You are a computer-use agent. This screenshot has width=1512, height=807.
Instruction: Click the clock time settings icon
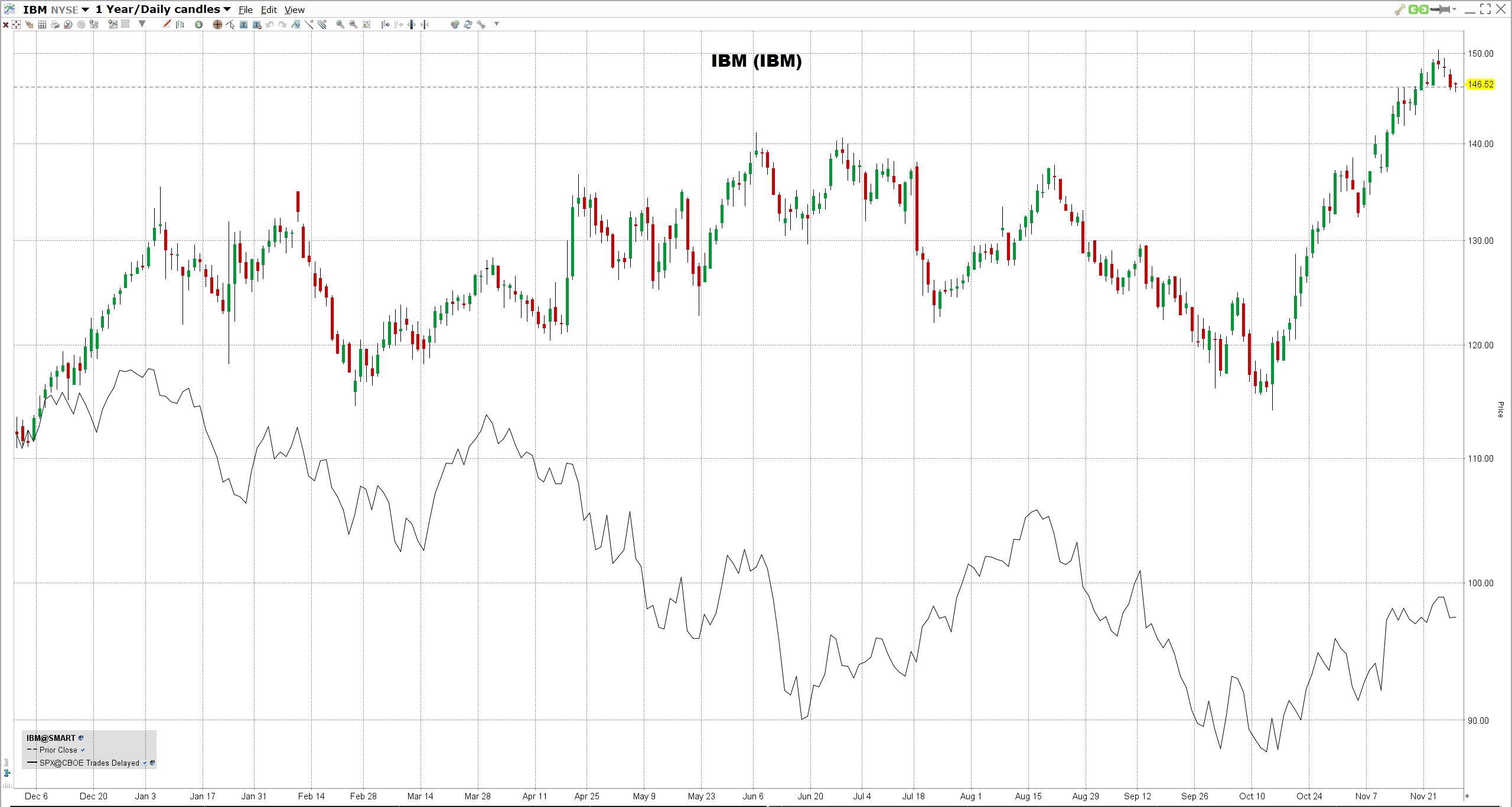(x=68, y=24)
